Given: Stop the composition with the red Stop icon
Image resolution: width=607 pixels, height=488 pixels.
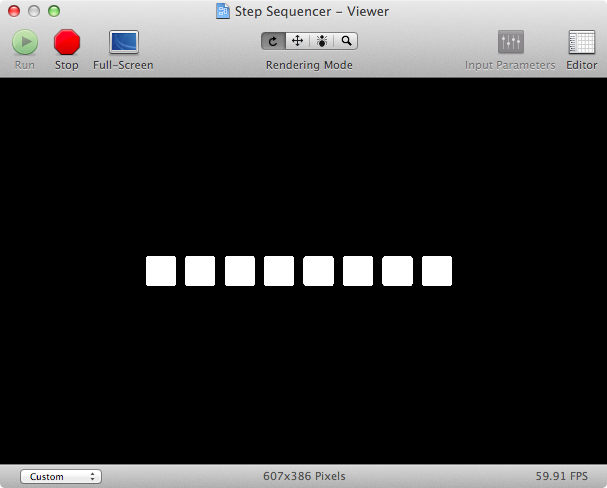Looking at the screenshot, I should (x=67, y=42).
